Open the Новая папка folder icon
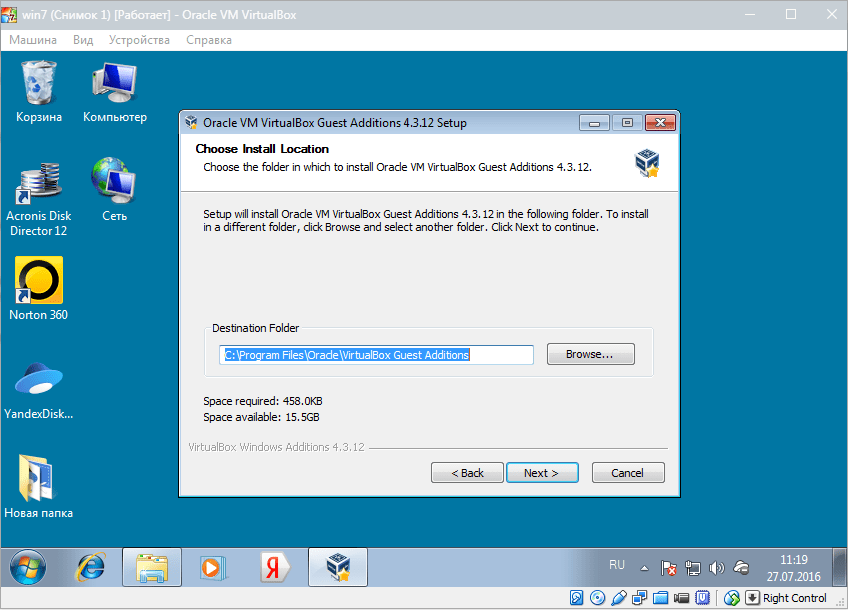 point(38,486)
